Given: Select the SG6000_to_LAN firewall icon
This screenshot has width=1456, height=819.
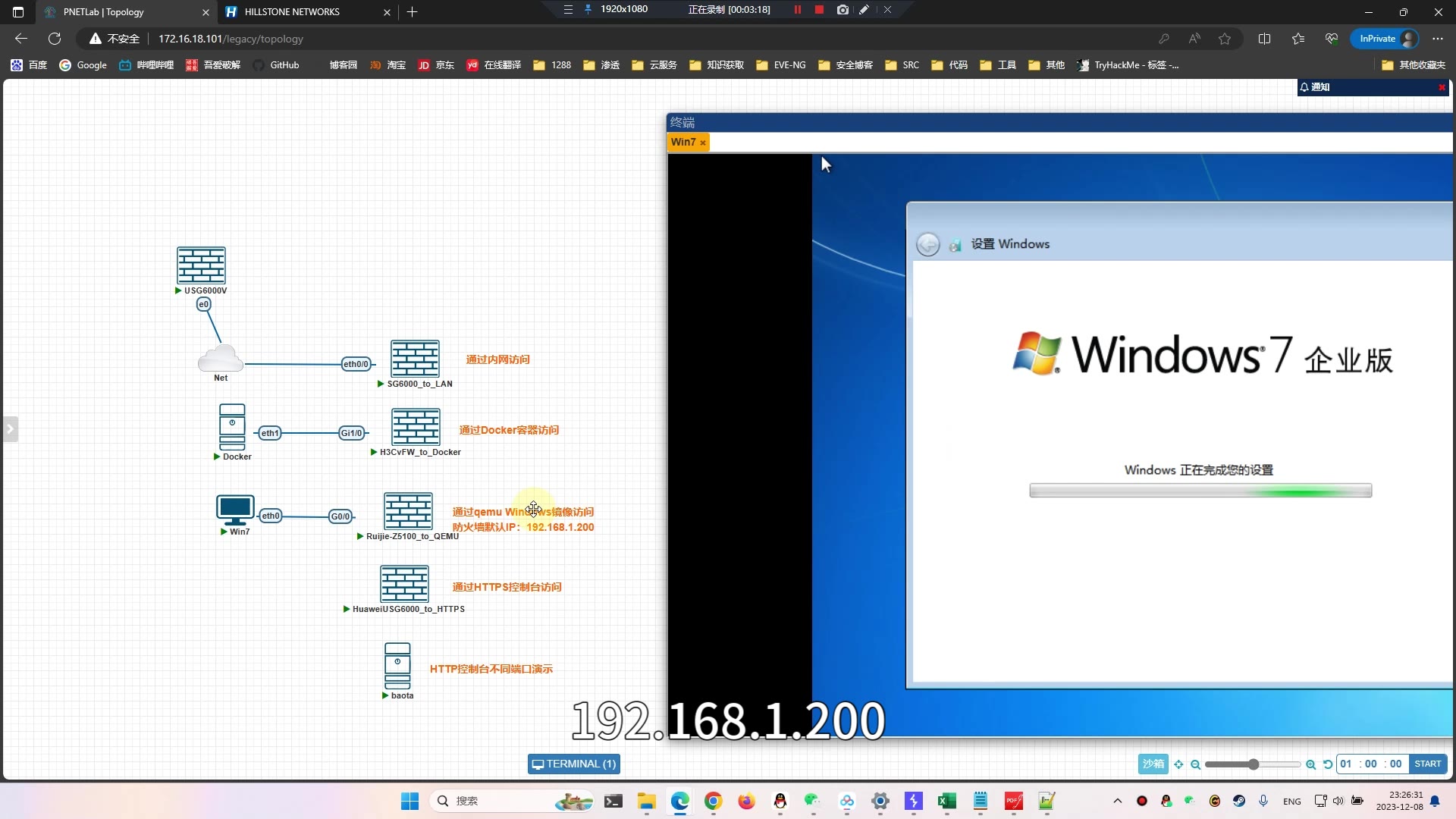Looking at the screenshot, I should pos(415,359).
